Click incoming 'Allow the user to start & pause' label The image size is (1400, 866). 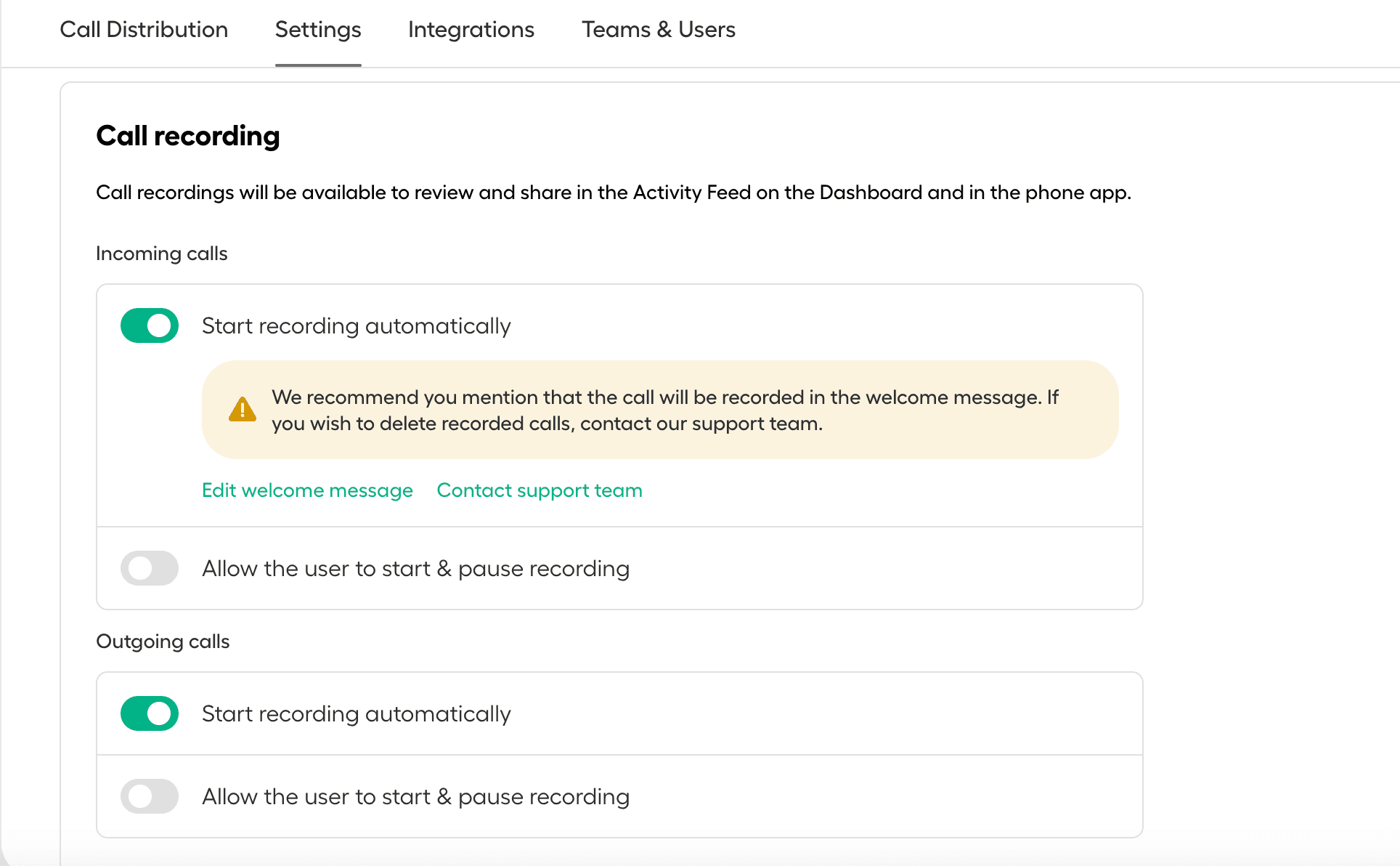click(x=415, y=569)
